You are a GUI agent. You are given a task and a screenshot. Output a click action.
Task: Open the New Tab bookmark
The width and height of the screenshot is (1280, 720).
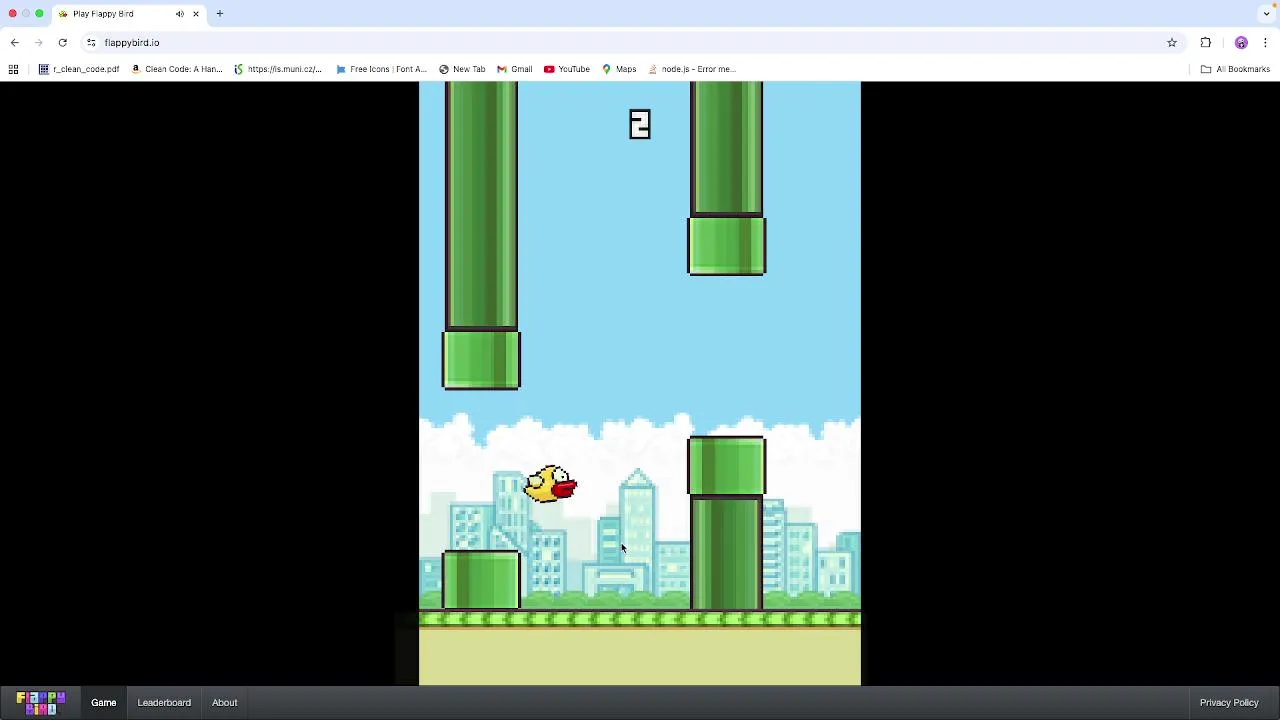tap(462, 69)
